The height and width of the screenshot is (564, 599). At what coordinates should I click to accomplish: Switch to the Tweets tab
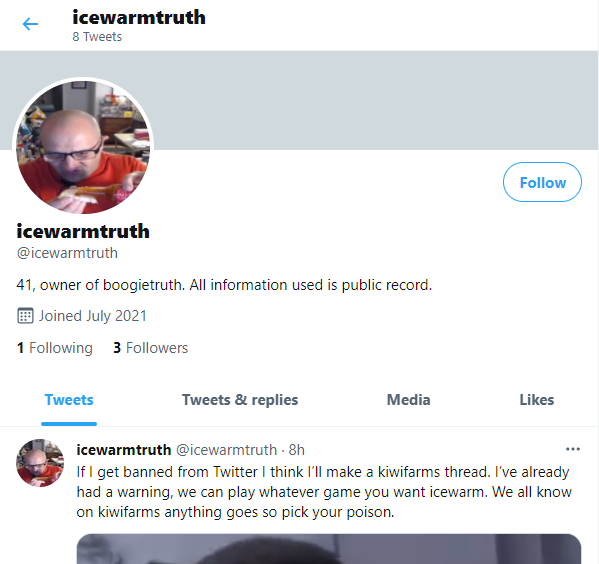pos(69,400)
